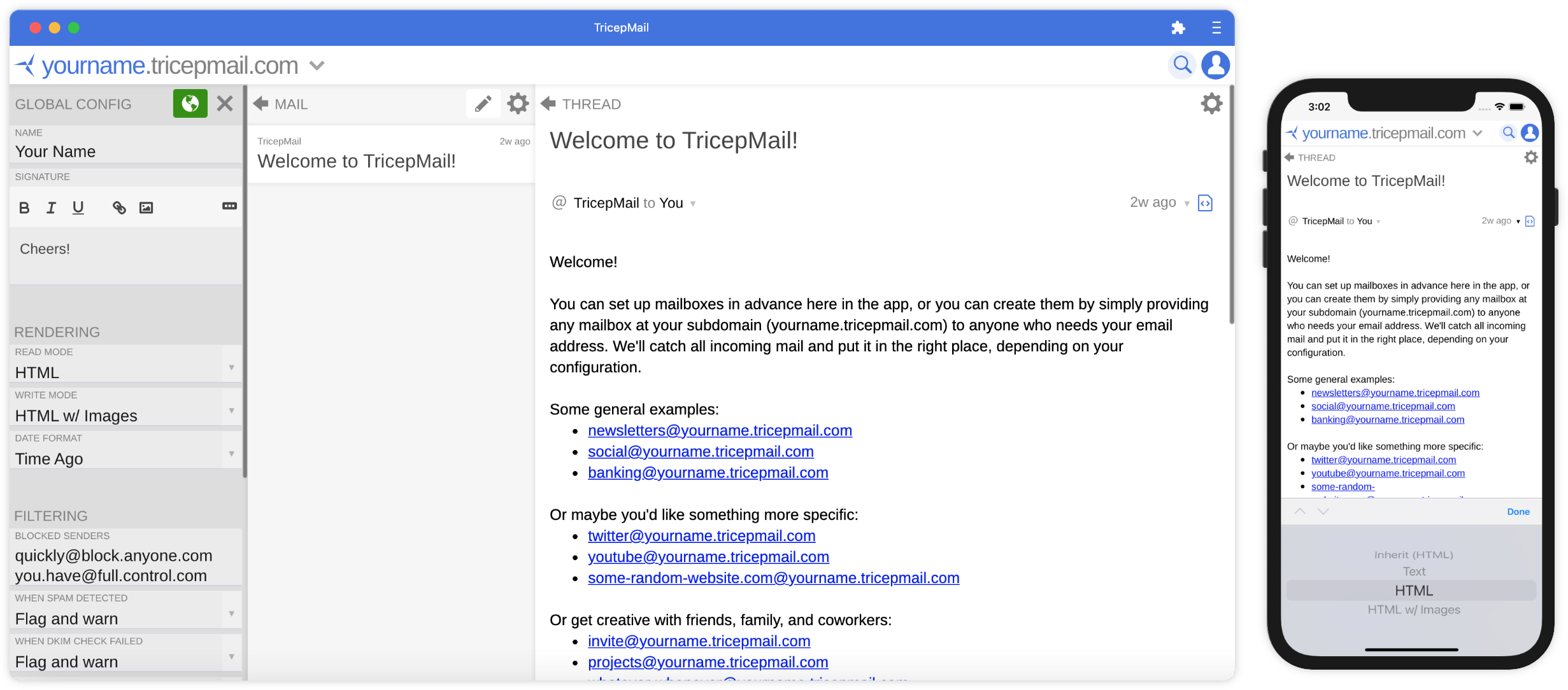Insert a link in the signature
This screenshot has width=1568, height=690.
pyautogui.click(x=119, y=208)
